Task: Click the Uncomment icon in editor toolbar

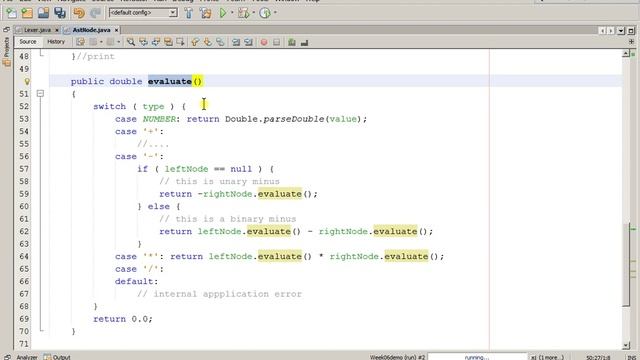Action: pos(304,42)
